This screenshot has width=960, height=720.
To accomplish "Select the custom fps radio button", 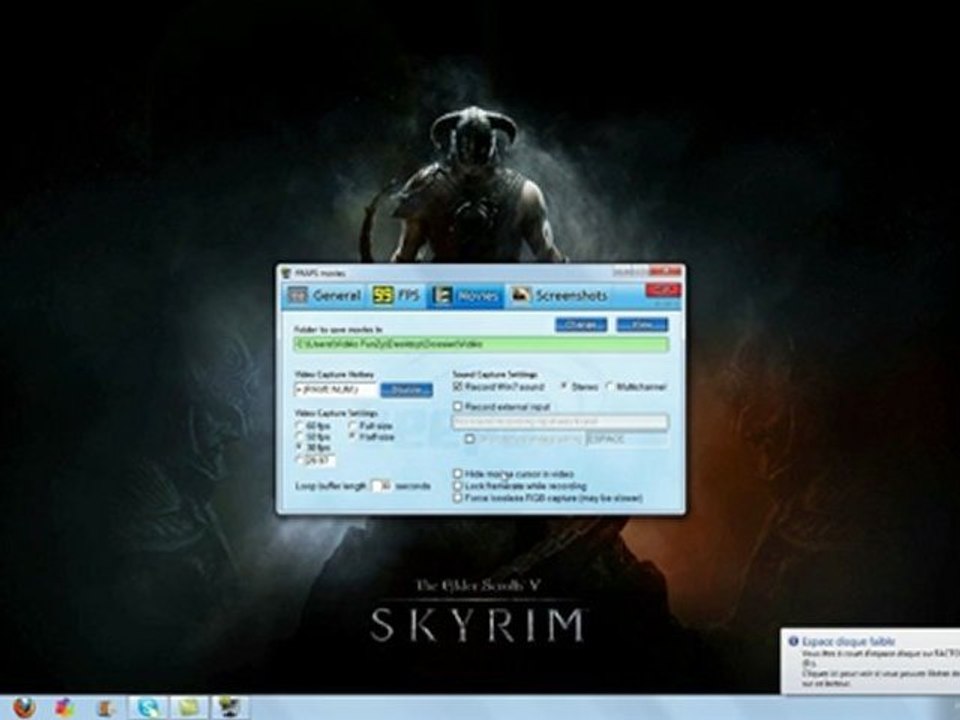I will click(x=299, y=460).
